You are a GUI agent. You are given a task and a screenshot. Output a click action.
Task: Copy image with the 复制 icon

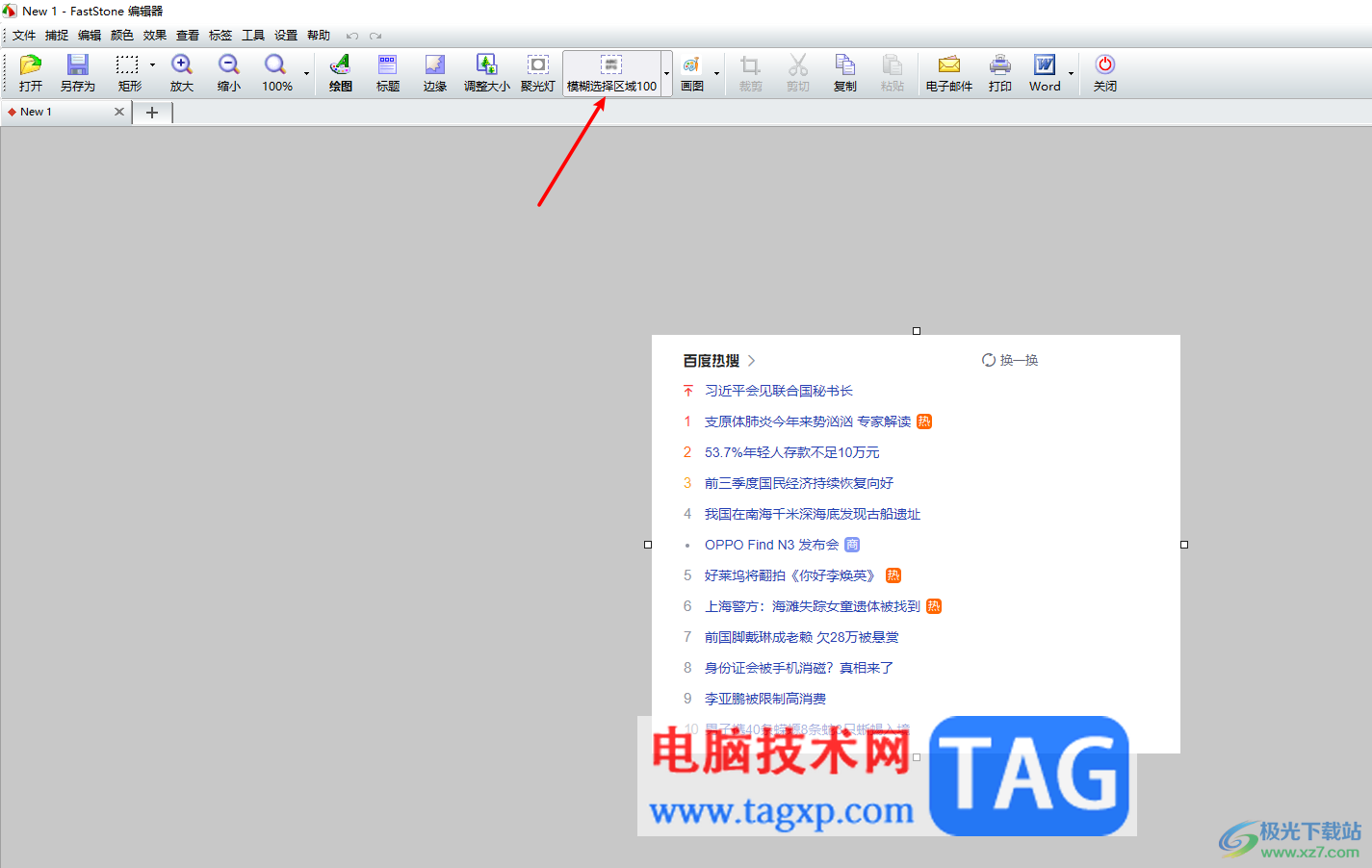point(845,73)
